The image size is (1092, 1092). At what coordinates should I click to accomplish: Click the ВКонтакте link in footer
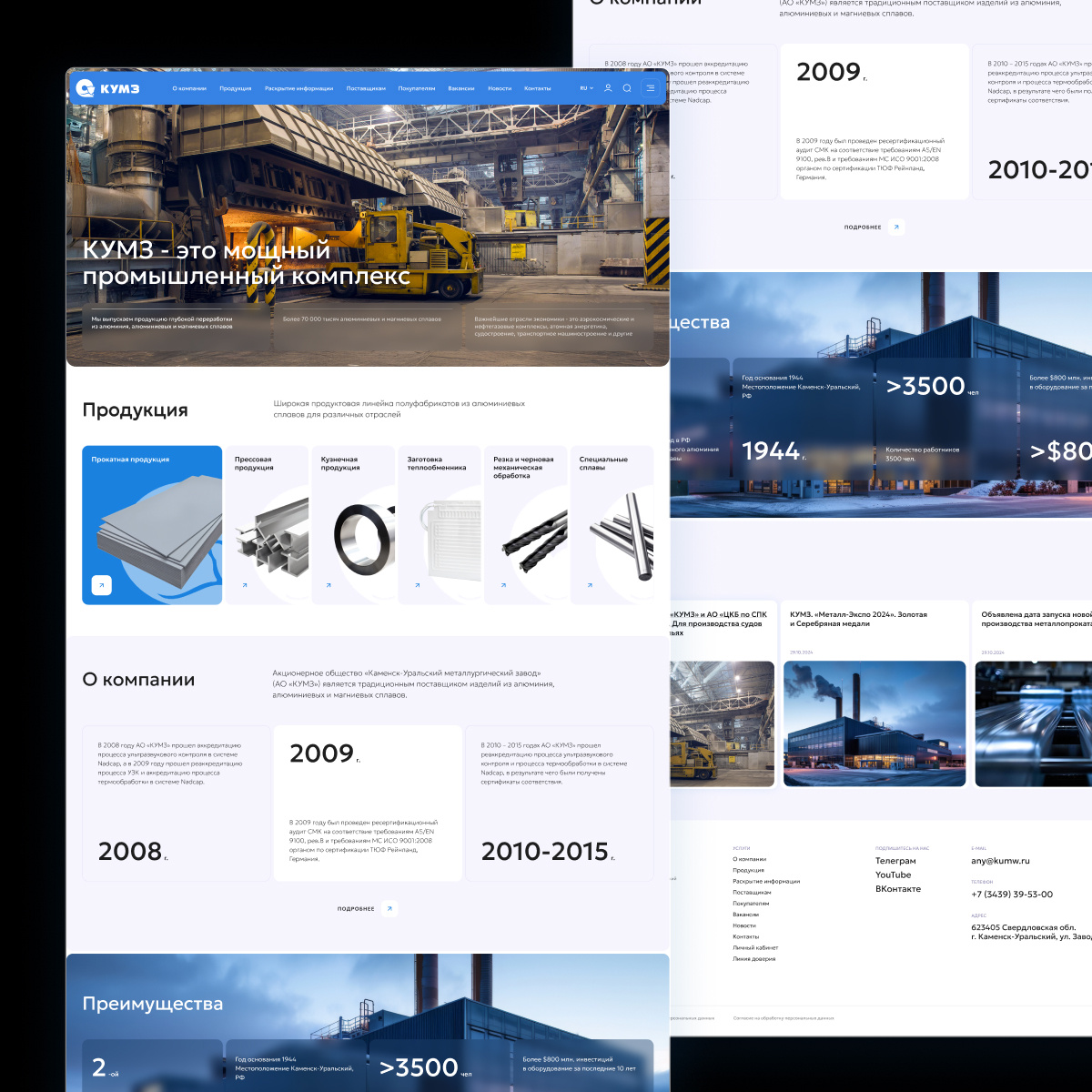click(x=898, y=889)
